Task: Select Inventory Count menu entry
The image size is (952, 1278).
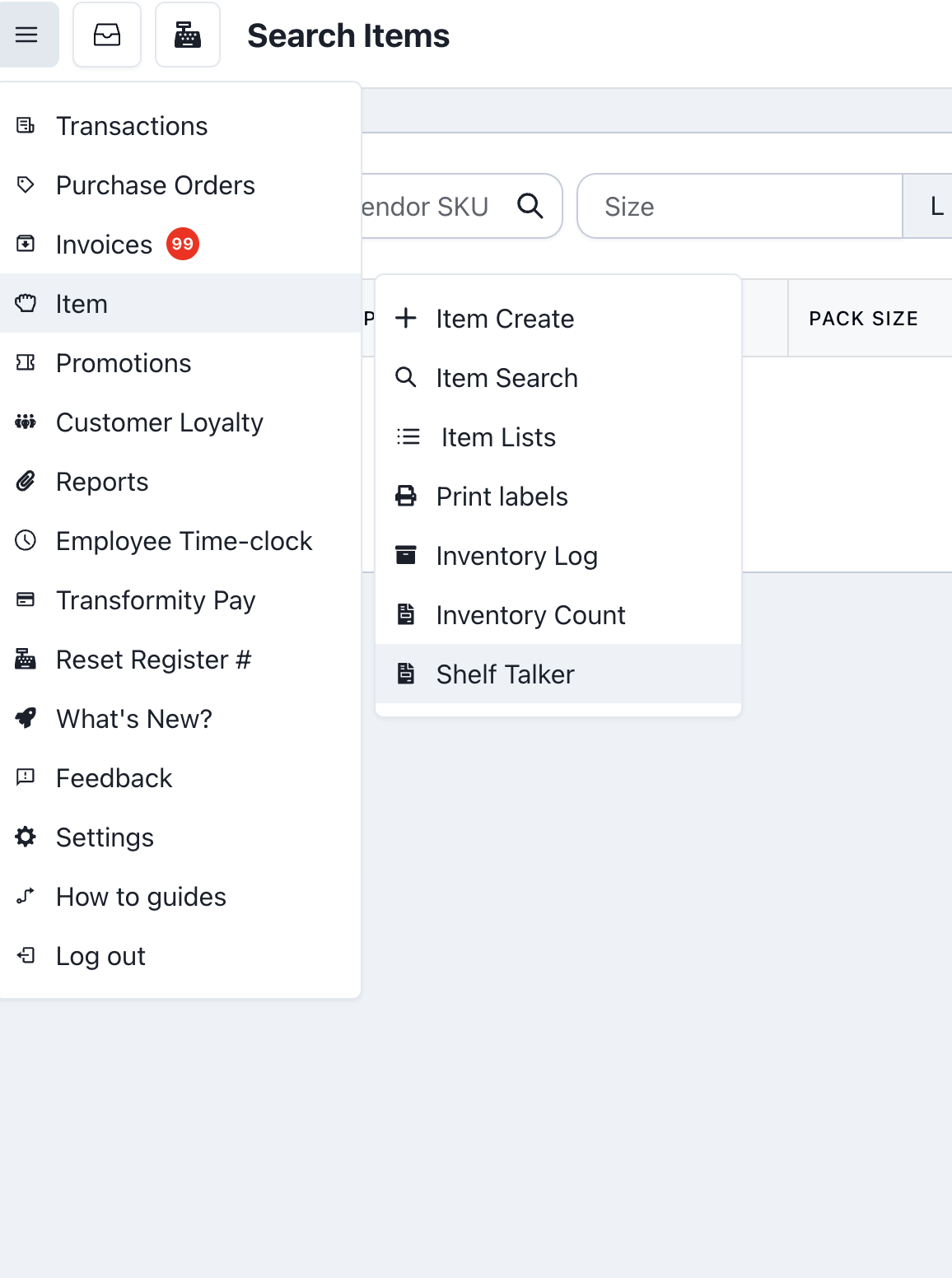Action: click(x=530, y=615)
